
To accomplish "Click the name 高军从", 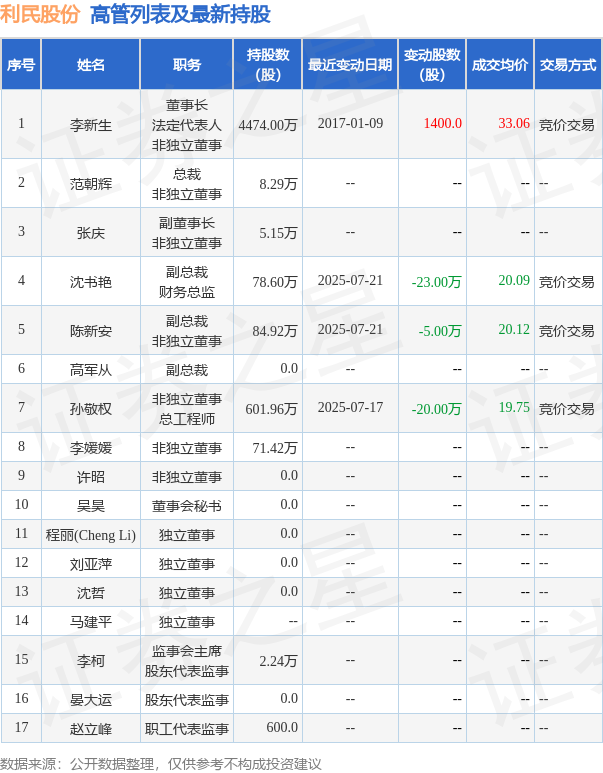I will (x=91, y=370).
